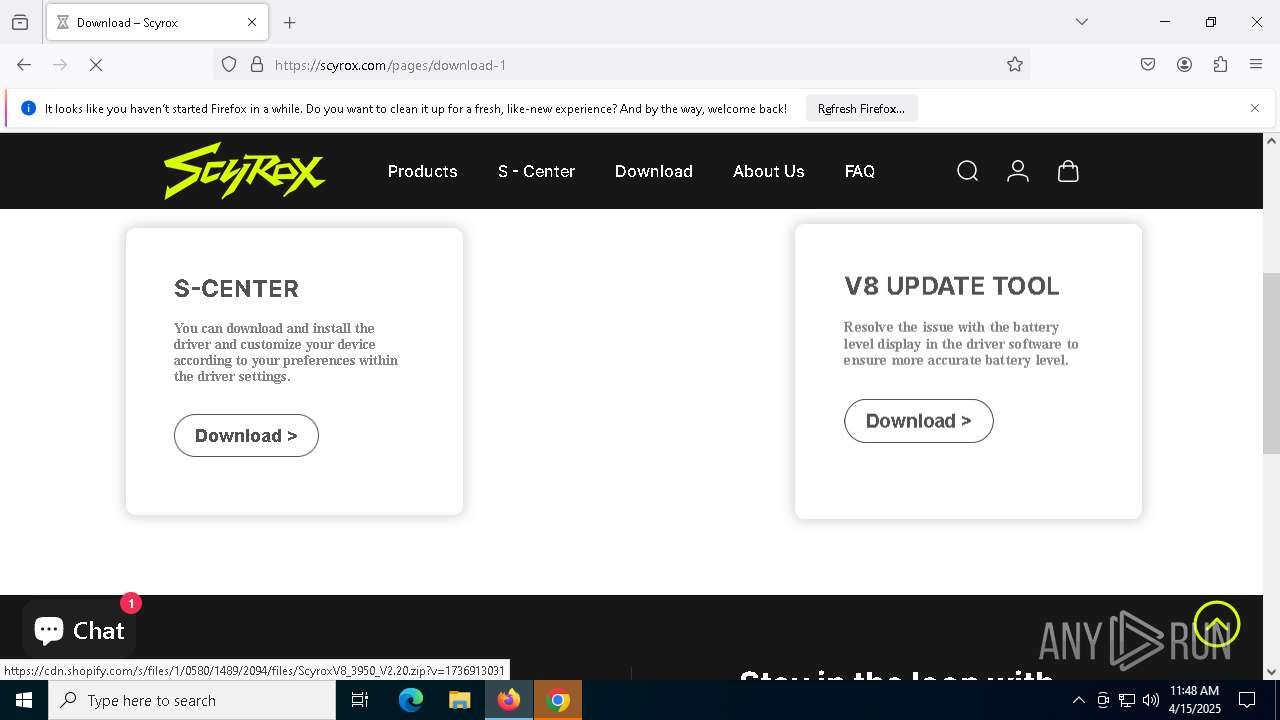
Task: Open the Windows Start menu
Action: click(x=24, y=700)
